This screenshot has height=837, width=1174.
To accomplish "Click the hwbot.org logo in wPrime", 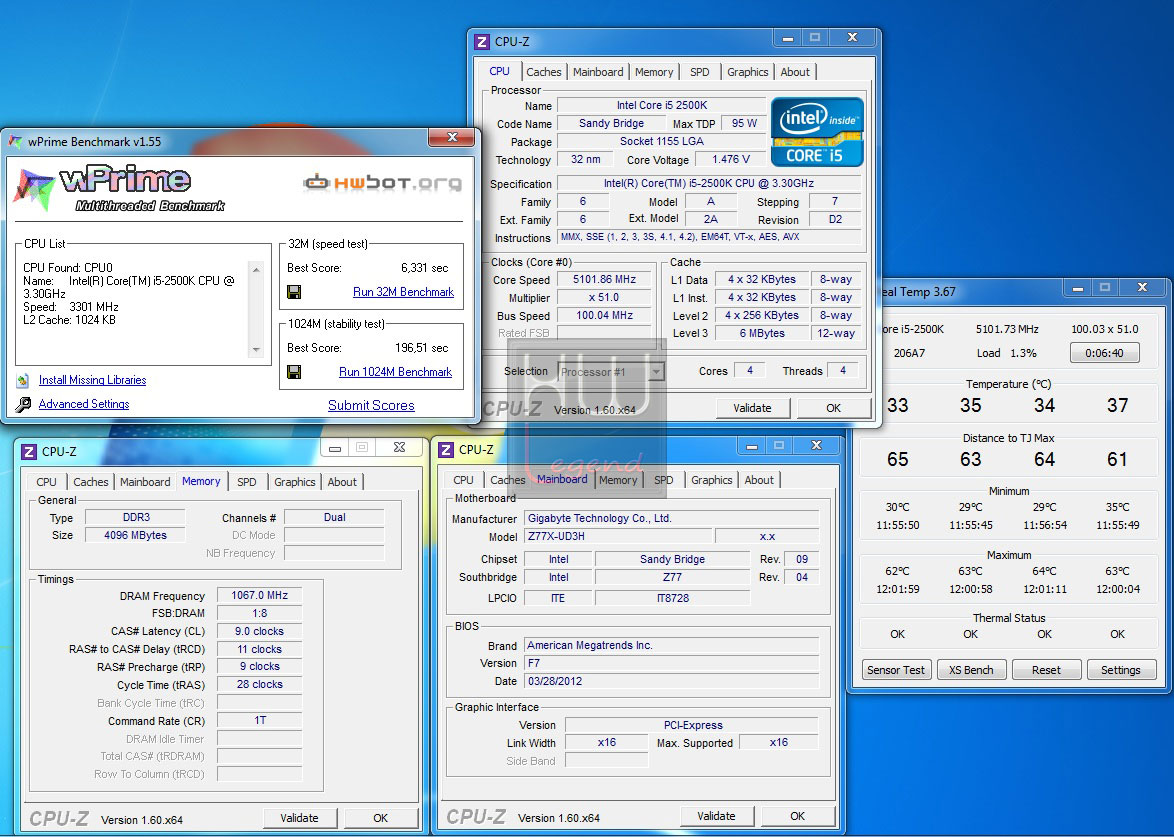I will click(x=382, y=182).
